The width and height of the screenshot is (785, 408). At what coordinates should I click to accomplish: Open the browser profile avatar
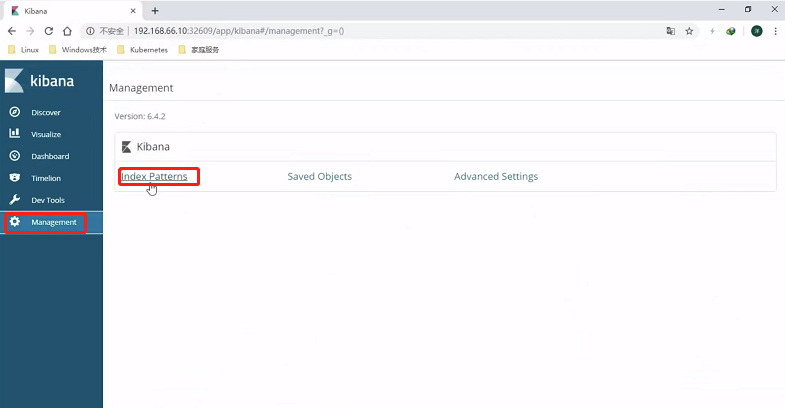(x=757, y=31)
